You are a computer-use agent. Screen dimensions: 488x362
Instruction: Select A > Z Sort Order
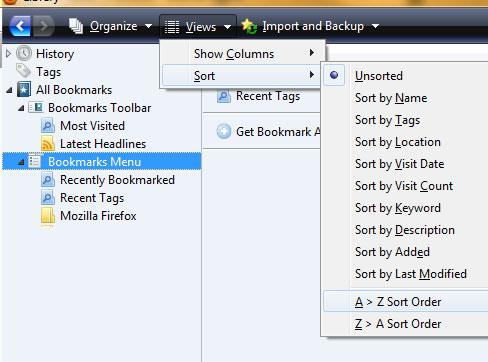point(406,301)
